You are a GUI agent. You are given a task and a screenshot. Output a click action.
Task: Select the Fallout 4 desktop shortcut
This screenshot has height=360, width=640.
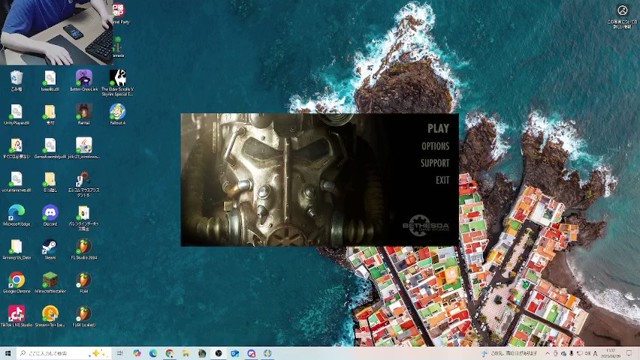118,114
